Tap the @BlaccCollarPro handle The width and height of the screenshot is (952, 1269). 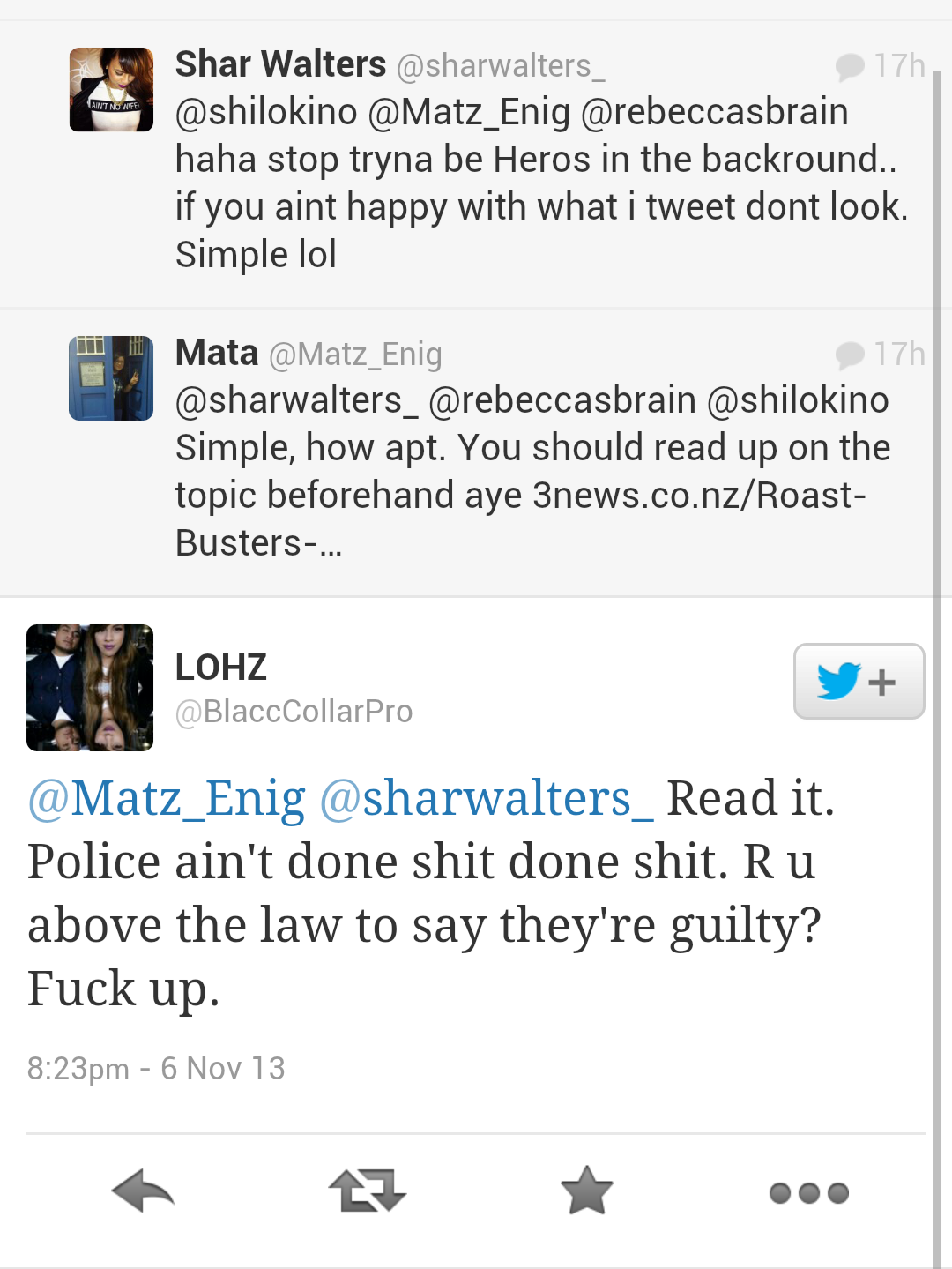click(294, 712)
